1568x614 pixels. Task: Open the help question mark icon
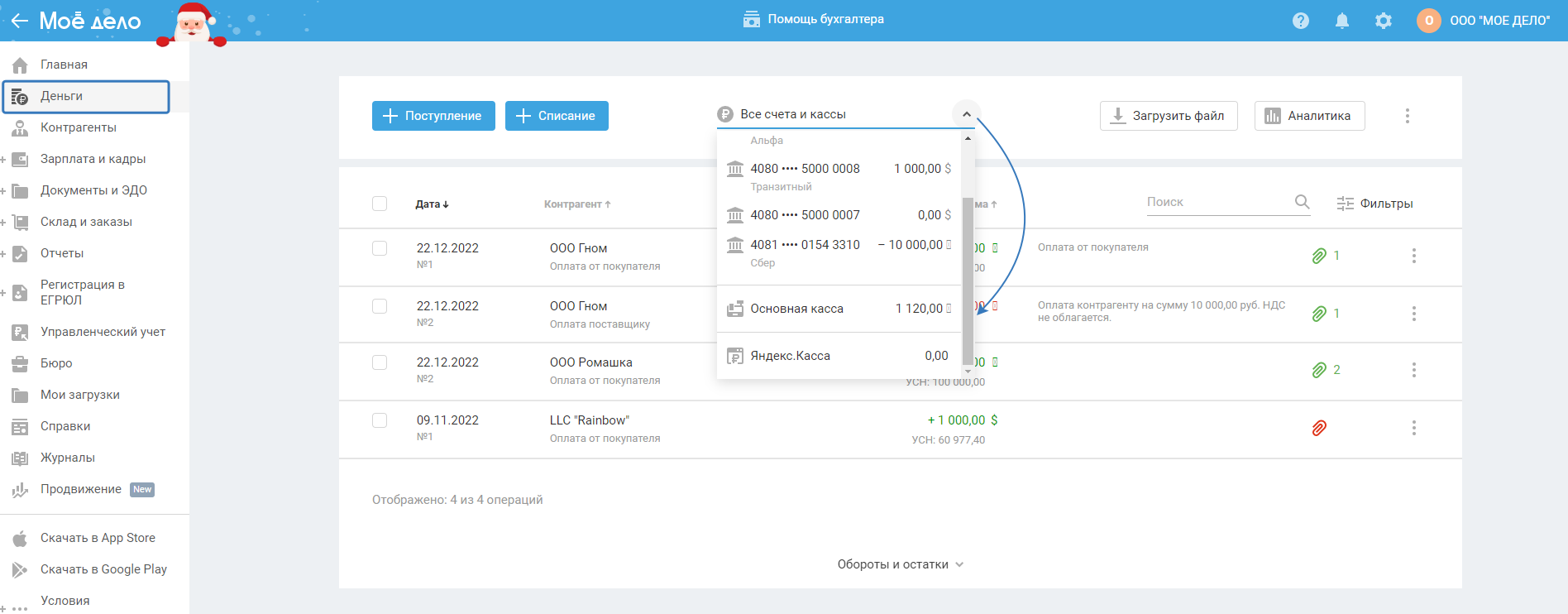[x=1301, y=21]
